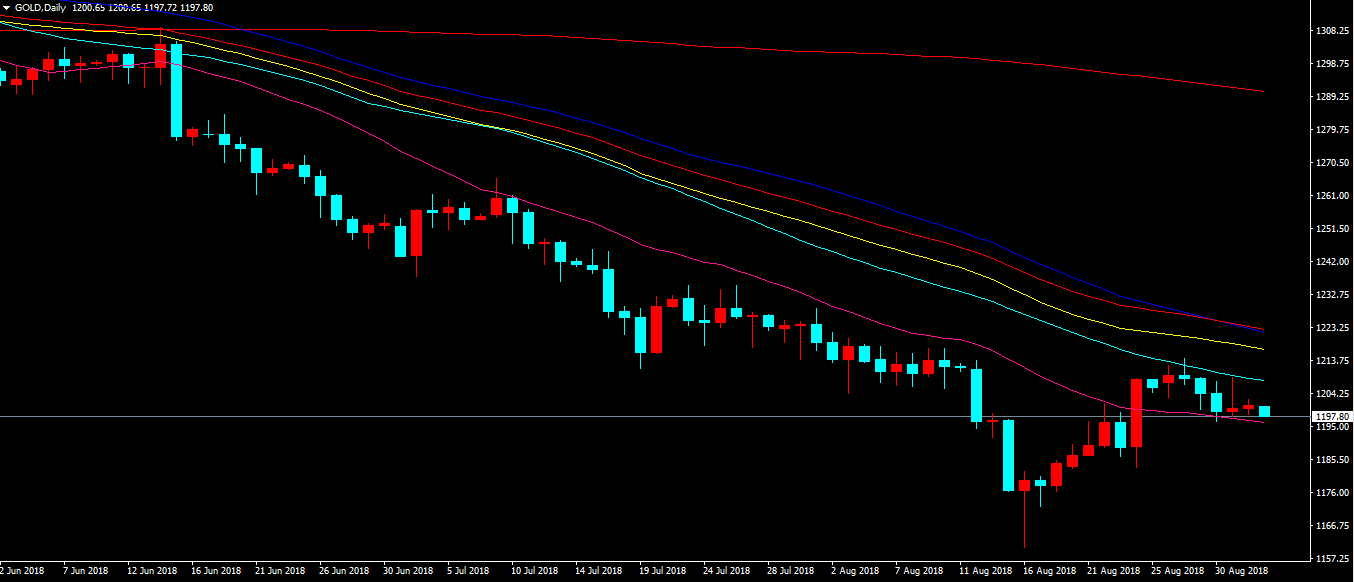Click the 12 Jun 2018 date label
Viewport: 1354px width, 582px height.
click(x=152, y=571)
